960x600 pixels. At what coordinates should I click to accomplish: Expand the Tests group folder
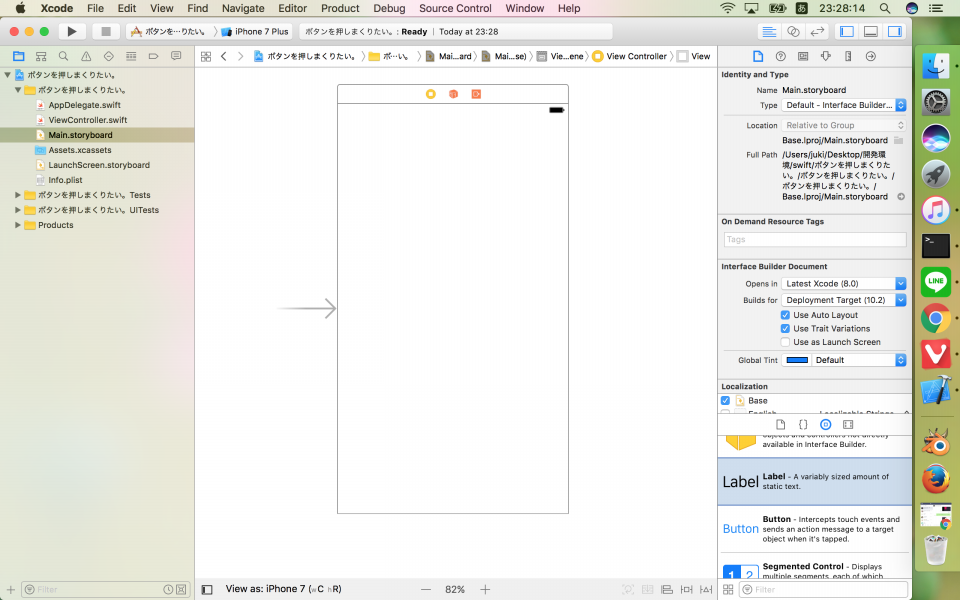(x=18, y=195)
